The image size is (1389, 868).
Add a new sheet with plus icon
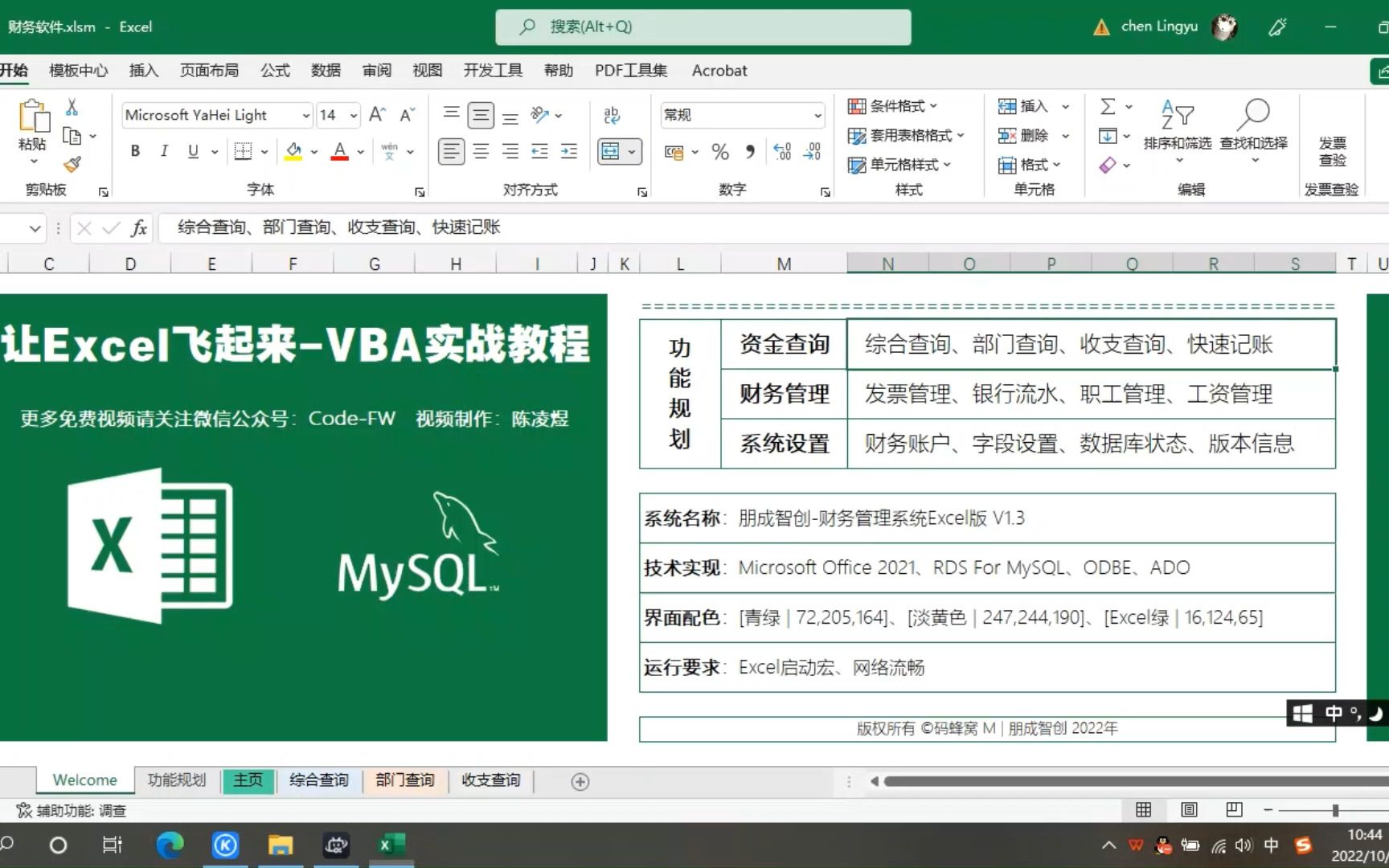click(580, 781)
